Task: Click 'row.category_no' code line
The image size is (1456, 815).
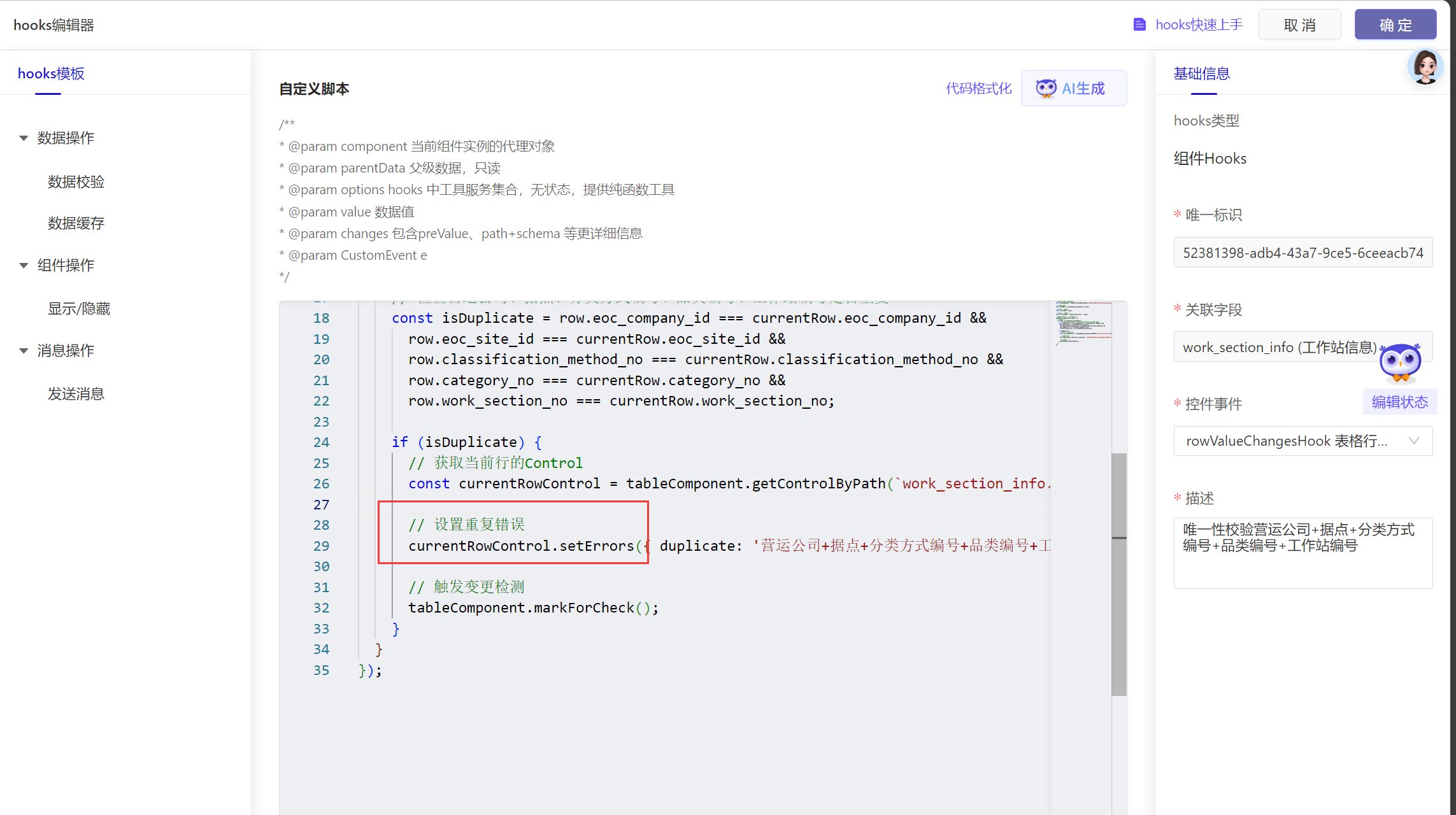Action: point(597,381)
